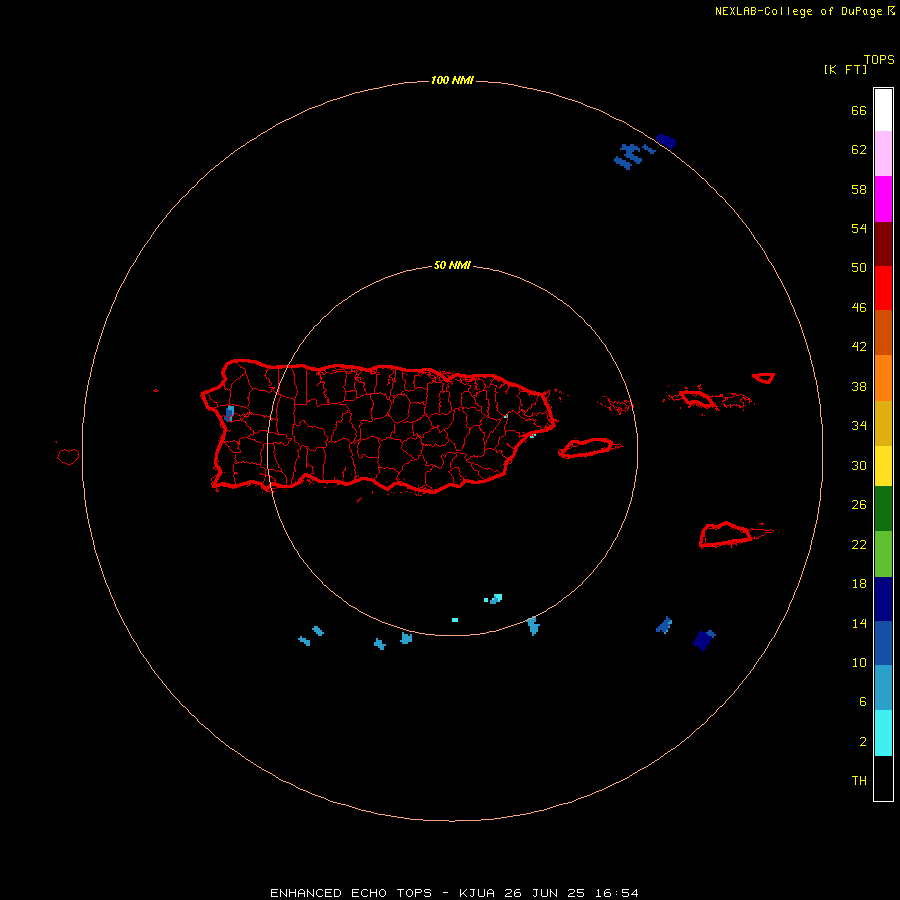Click the gold swatch near 34
The image size is (900, 900).
[x=883, y=423]
